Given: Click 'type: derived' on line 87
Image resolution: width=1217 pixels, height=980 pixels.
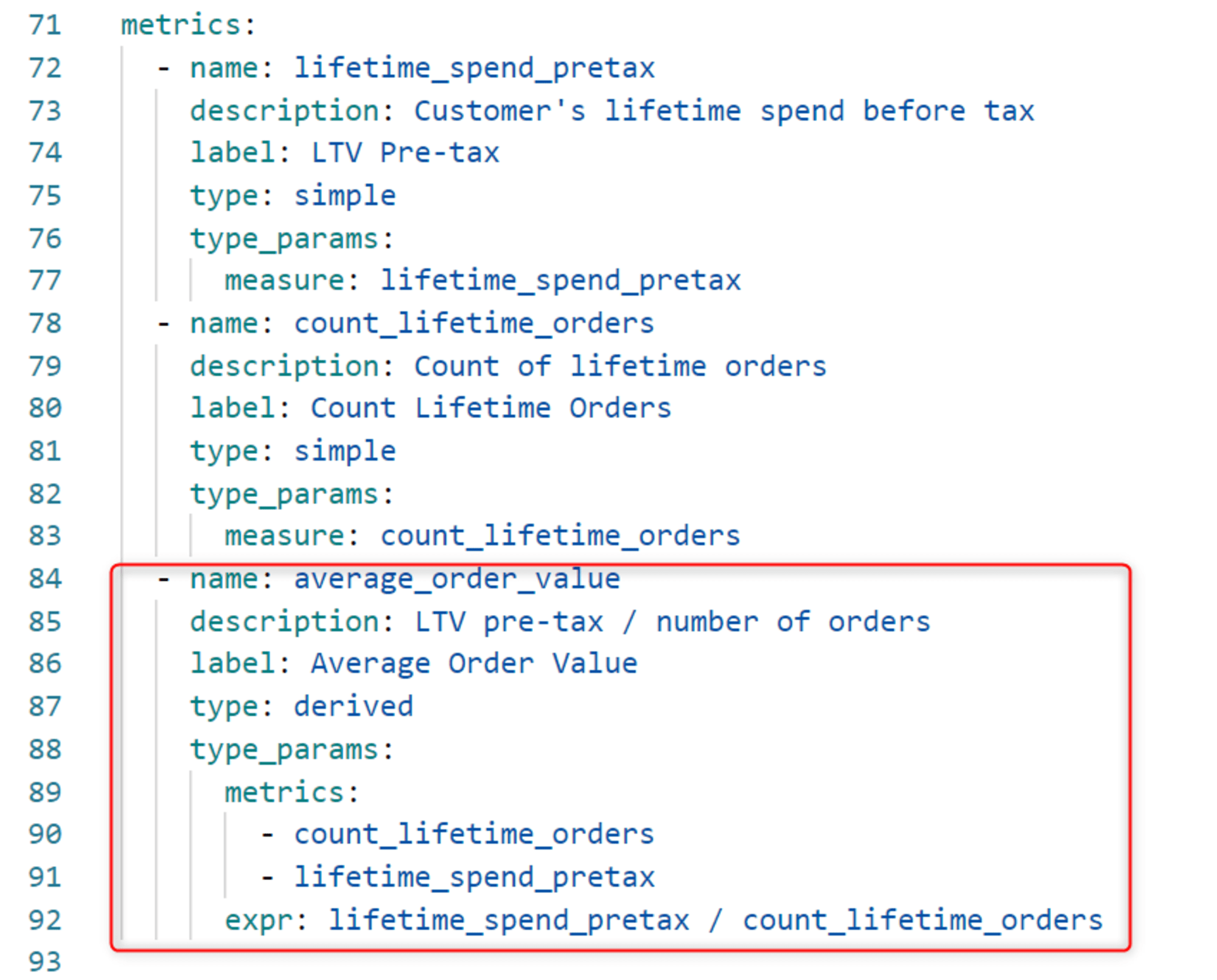Looking at the screenshot, I should (301, 707).
